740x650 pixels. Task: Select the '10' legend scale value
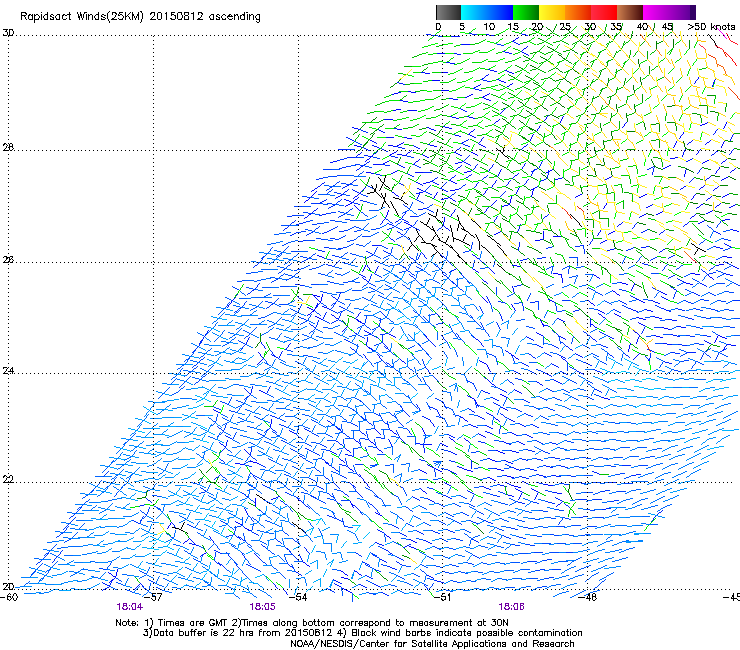click(489, 26)
